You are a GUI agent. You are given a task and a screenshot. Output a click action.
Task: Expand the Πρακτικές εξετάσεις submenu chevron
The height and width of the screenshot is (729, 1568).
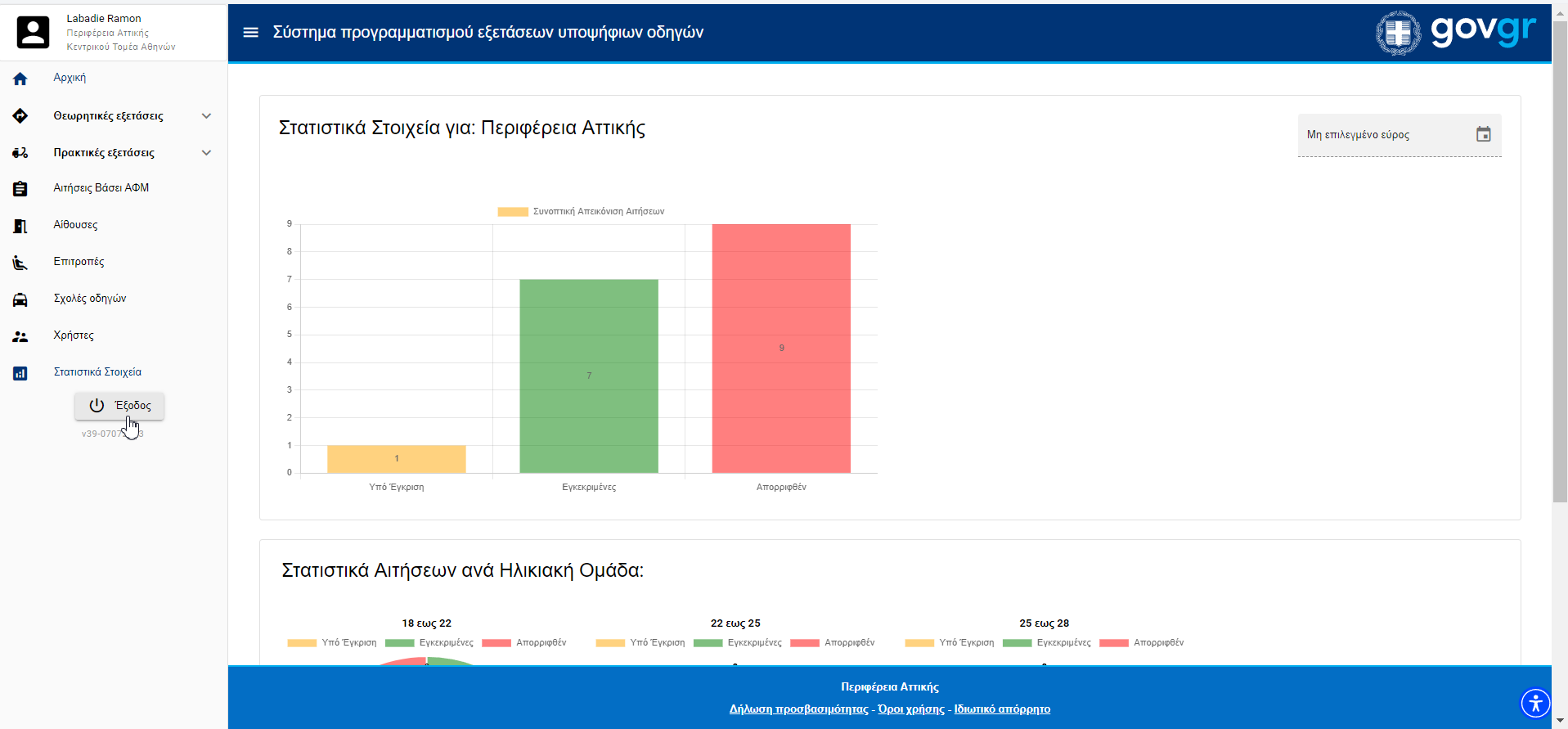[206, 153]
